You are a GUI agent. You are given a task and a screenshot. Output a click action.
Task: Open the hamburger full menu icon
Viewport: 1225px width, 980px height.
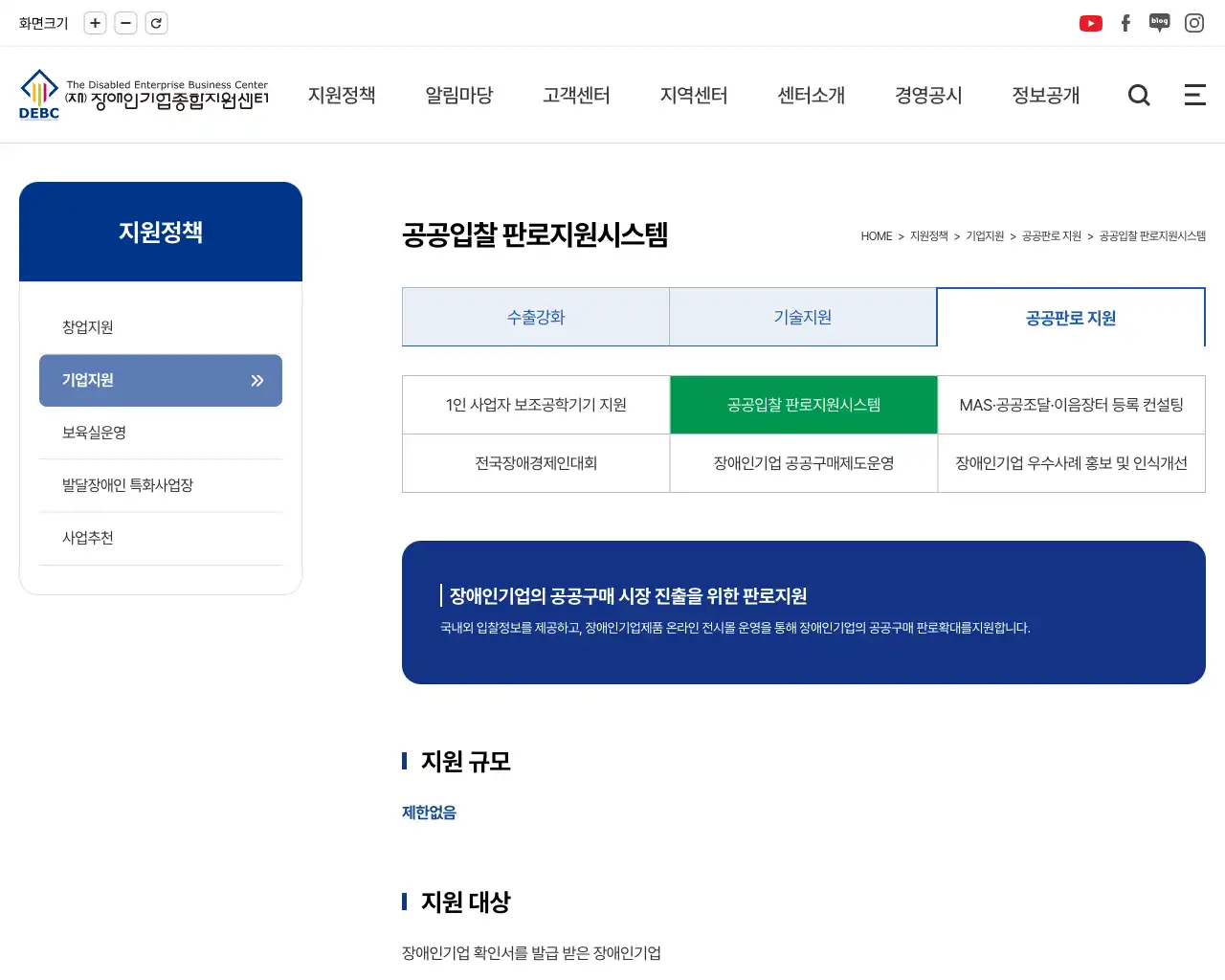coord(1194,95)
